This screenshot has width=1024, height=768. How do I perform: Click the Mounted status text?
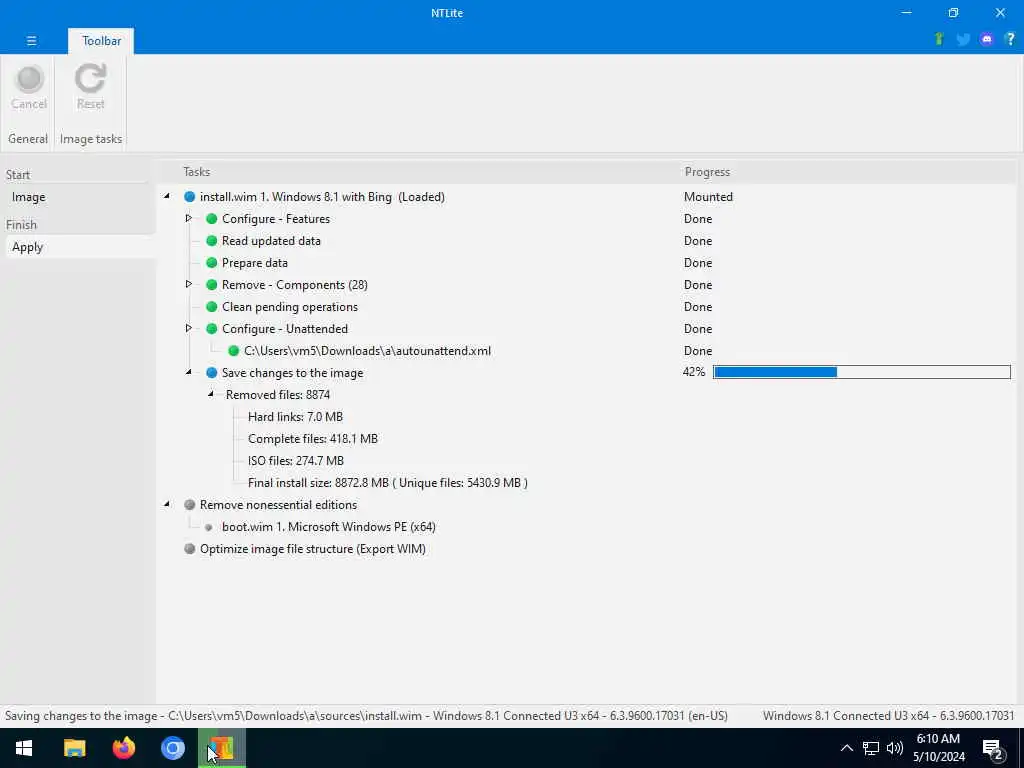click(708, 197)
